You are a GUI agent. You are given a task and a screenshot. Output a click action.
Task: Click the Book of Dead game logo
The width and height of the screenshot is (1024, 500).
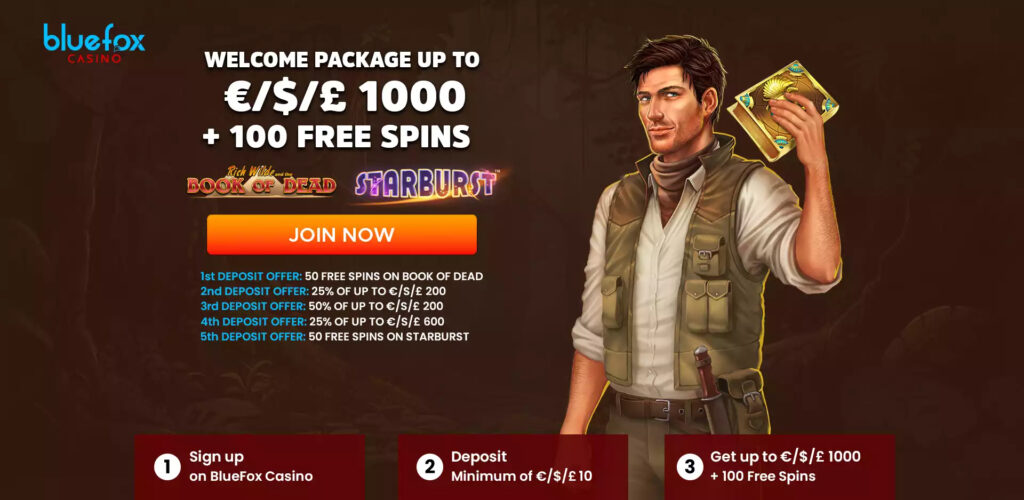(261, 182)
